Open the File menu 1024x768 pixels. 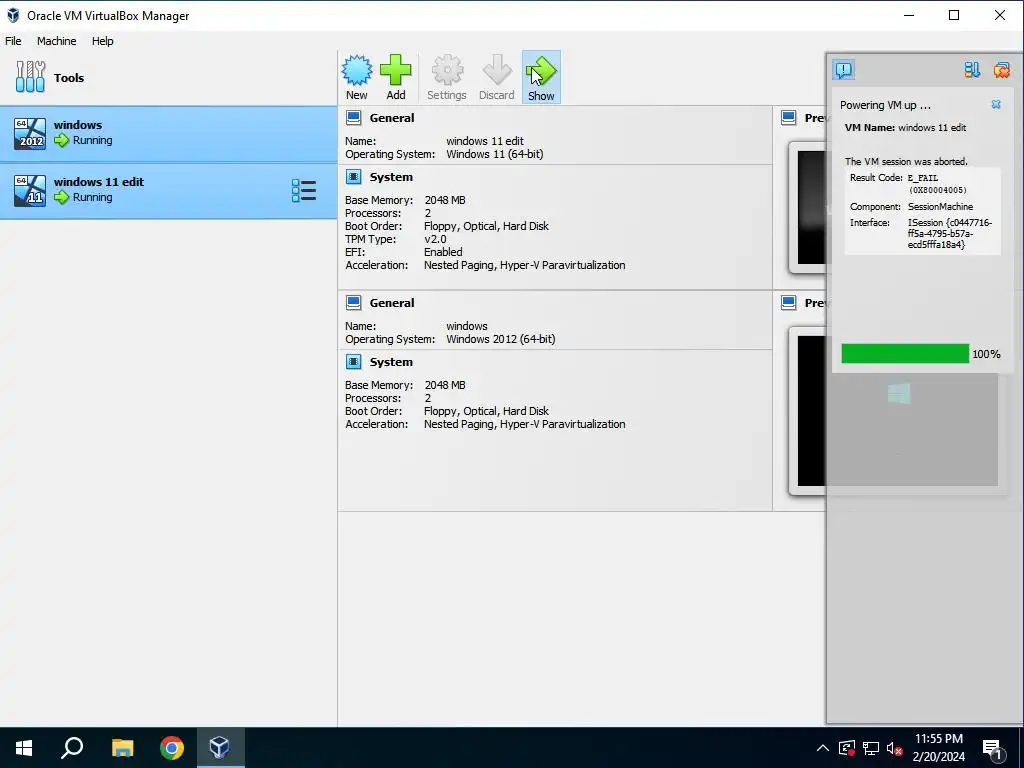13,40
